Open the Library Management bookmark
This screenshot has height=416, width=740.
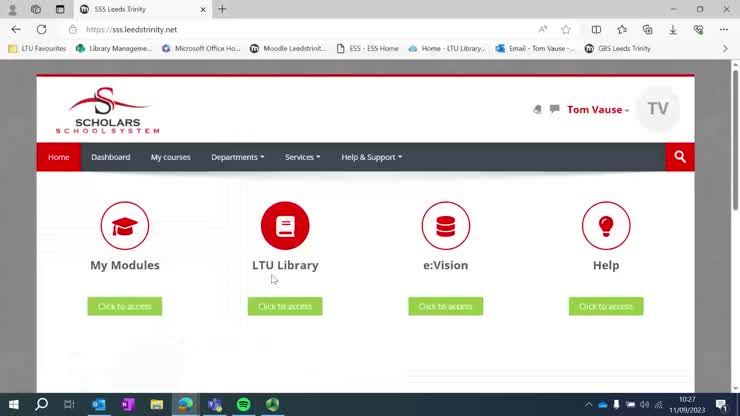pos(114,48)
